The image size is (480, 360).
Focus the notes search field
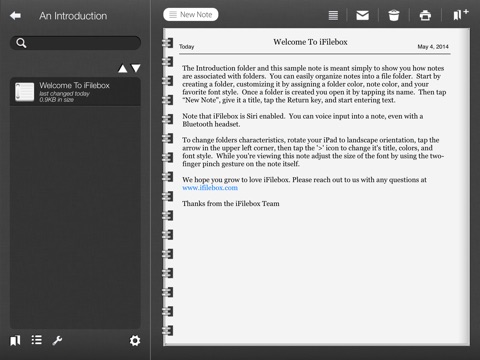click(75, 43)
